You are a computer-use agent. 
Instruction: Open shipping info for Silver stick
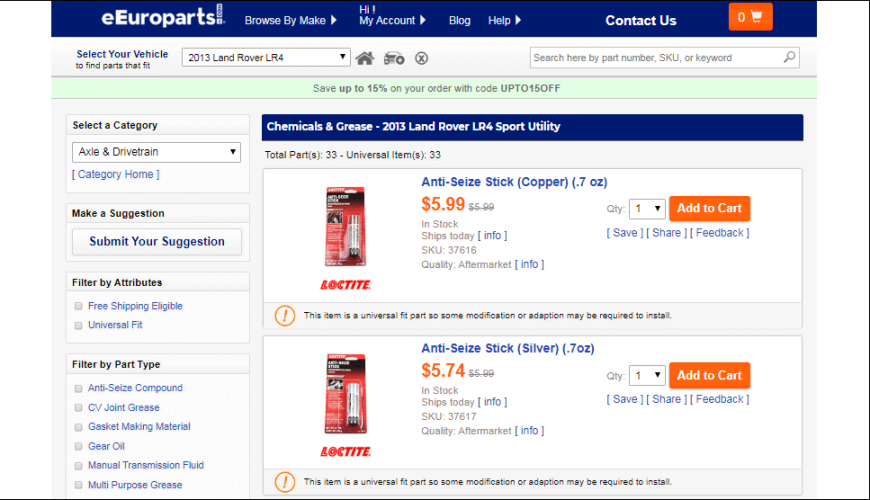(492, 402)
